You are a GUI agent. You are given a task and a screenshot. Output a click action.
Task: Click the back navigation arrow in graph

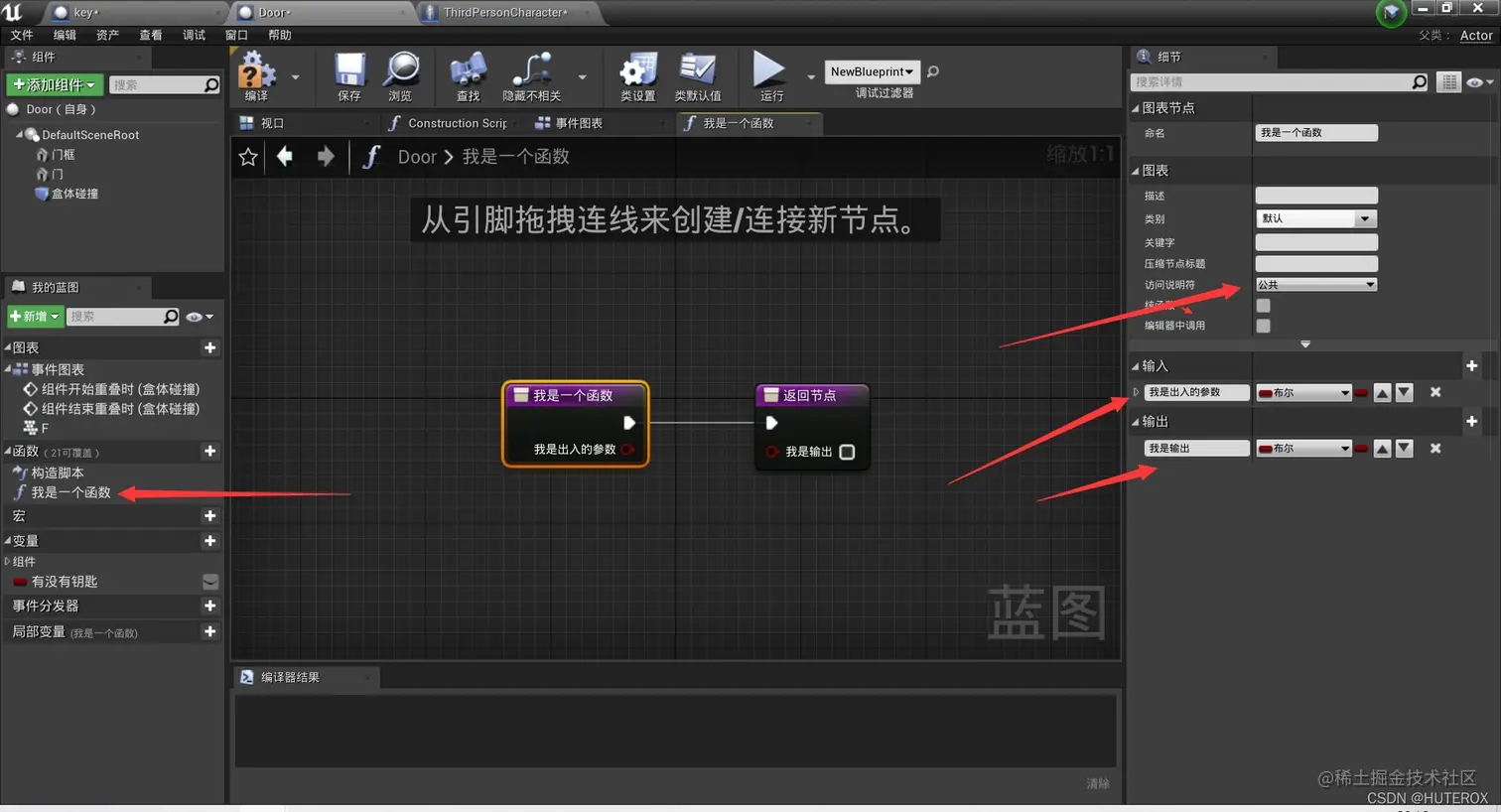tap(285, 156)
